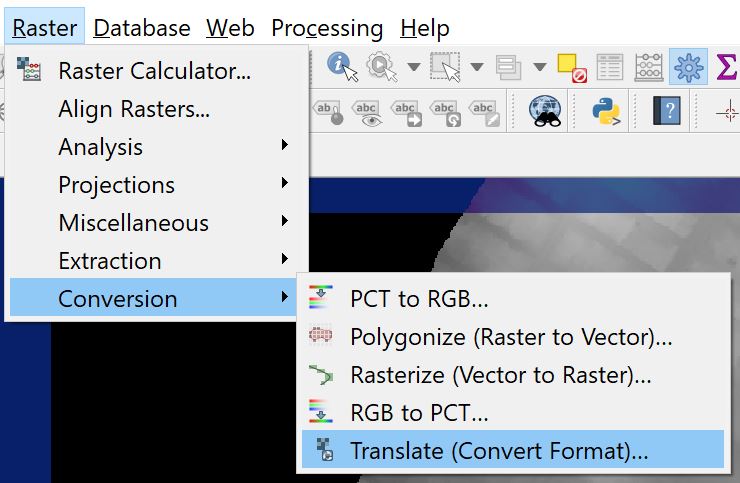Click the Polygonize icon

(x=320, y=335)
